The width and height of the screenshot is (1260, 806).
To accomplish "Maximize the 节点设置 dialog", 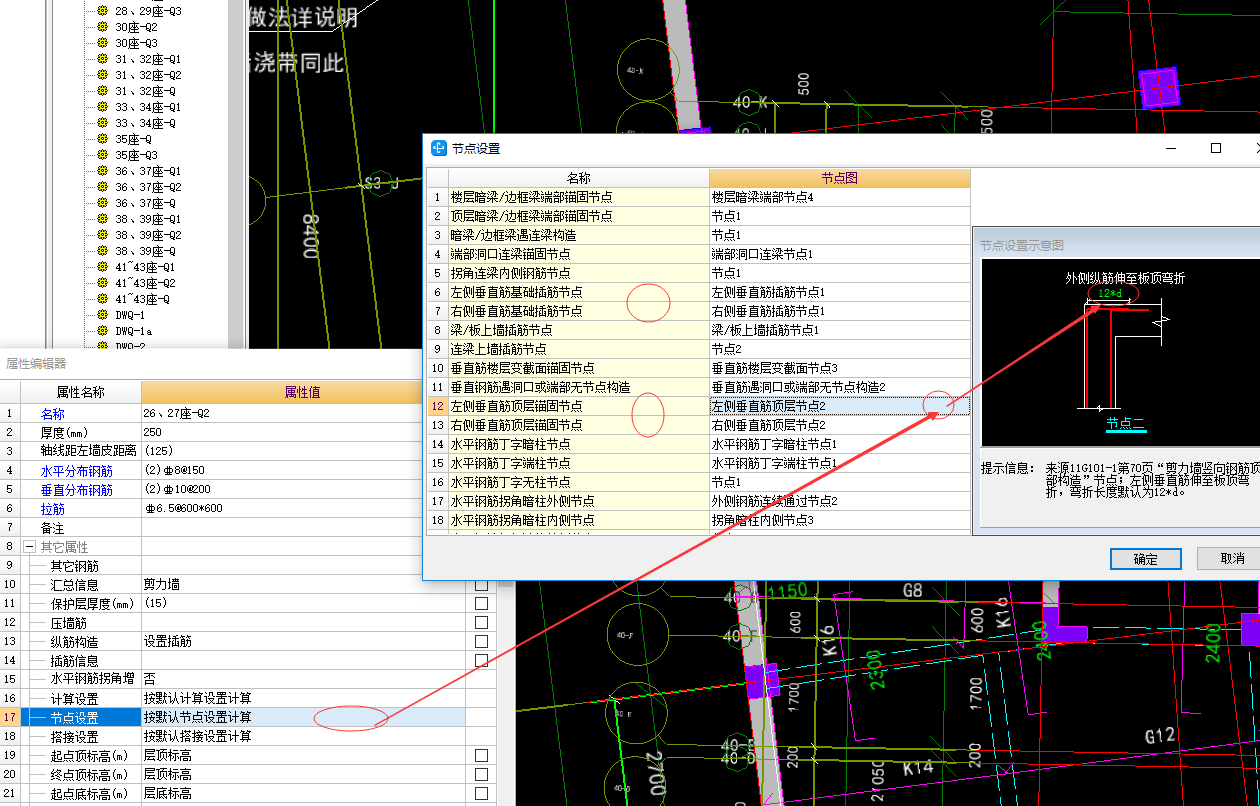I will pos(1216,148).
